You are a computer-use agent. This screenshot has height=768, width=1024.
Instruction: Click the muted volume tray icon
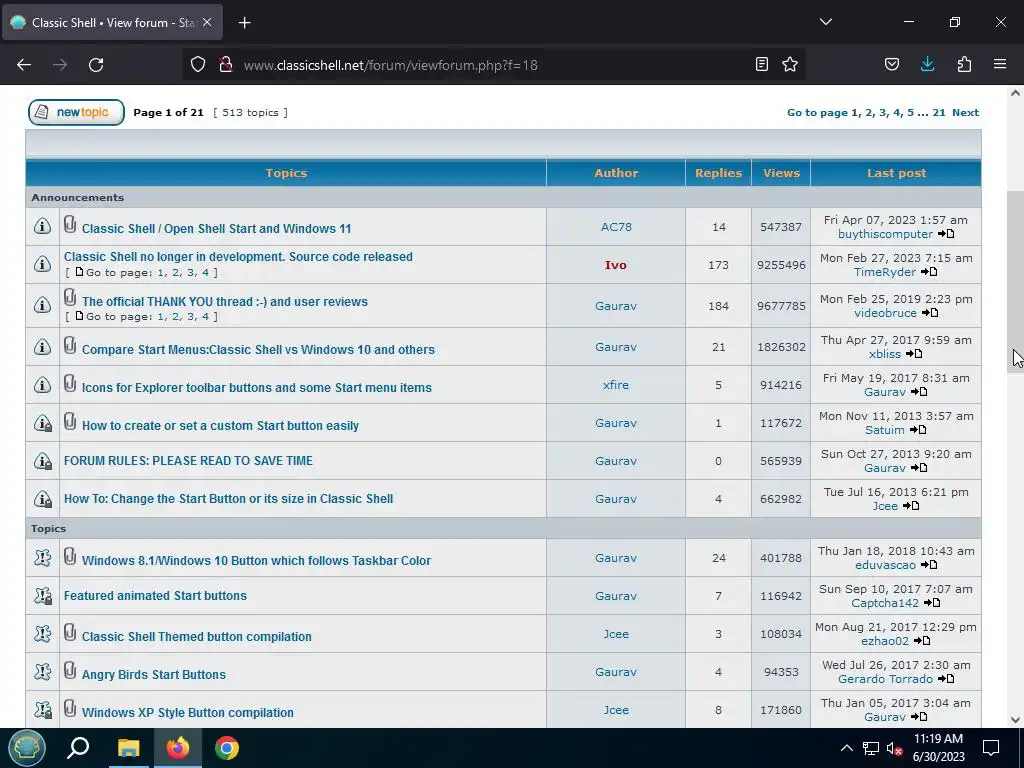pyautogui.click(x=895, y=748)
